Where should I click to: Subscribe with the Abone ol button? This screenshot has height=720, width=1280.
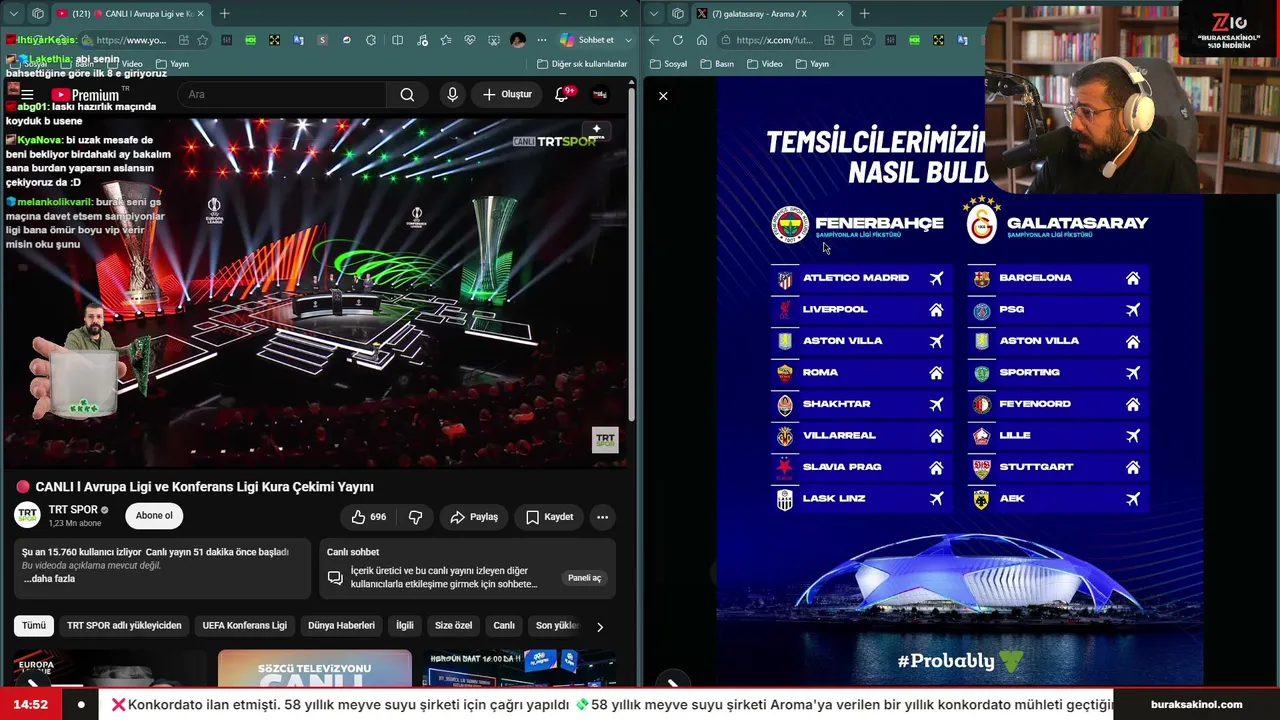coord(154,516)
